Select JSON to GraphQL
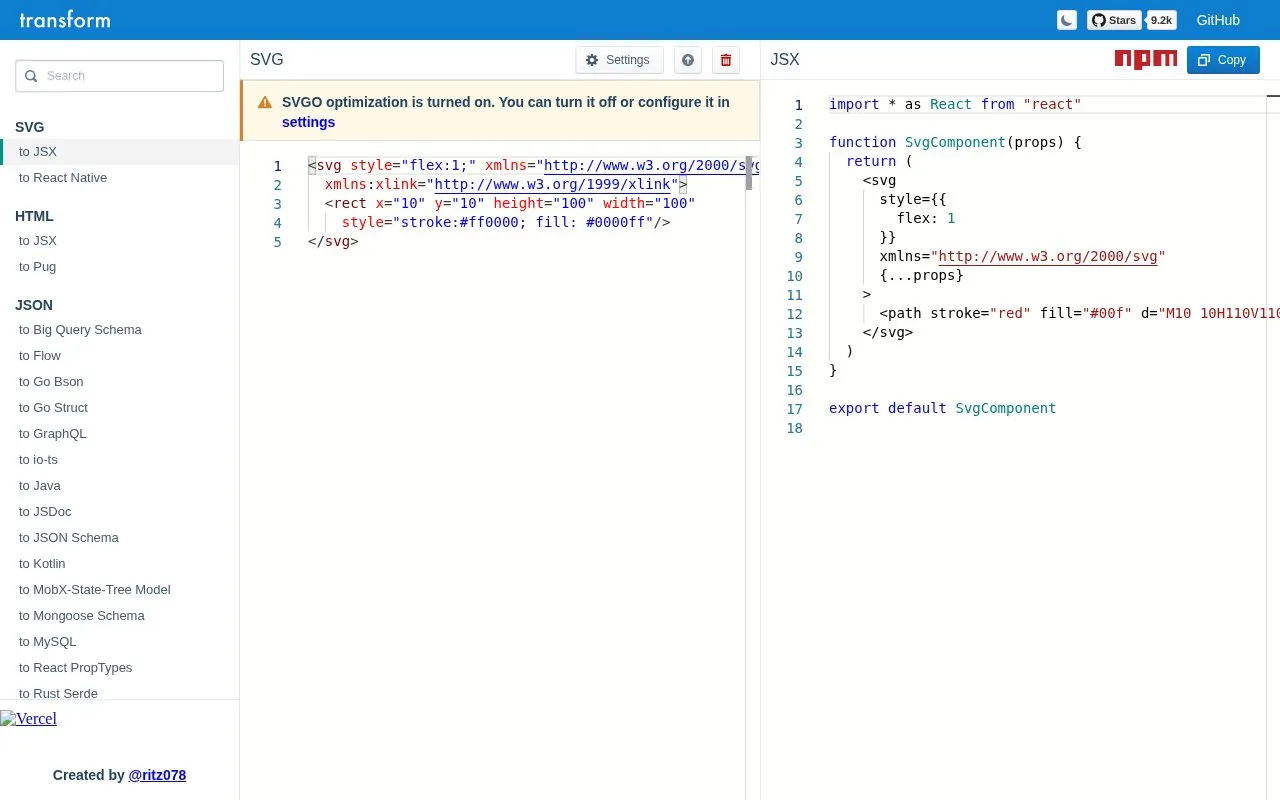The width and height of the screenshot is (1280, 800). [120, 434]
